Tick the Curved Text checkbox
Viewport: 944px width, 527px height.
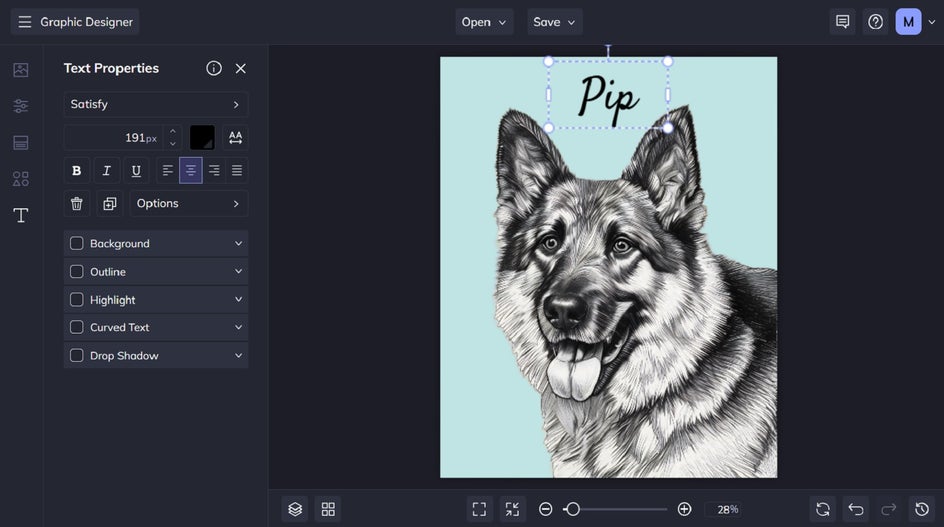point(77,327)
